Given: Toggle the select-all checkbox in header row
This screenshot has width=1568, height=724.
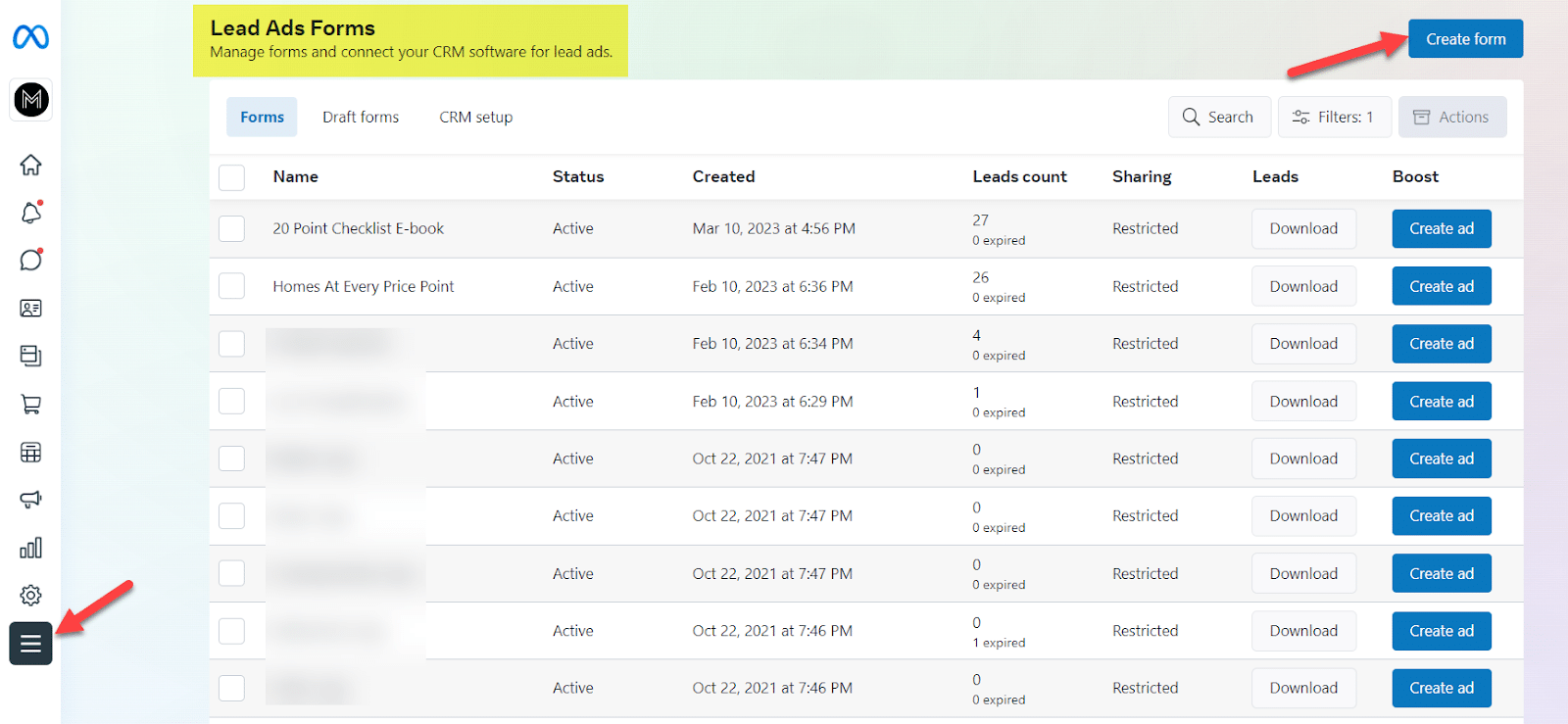Looking at the screenshot, I should 231,177.
